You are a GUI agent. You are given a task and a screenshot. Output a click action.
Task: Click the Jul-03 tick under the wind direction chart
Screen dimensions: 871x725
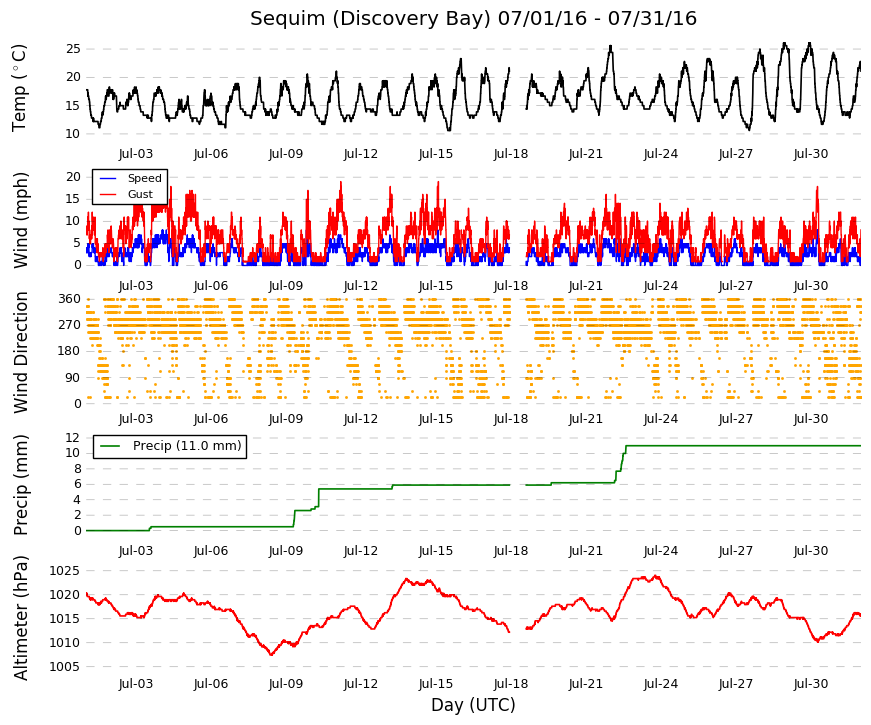click(136, 419)
